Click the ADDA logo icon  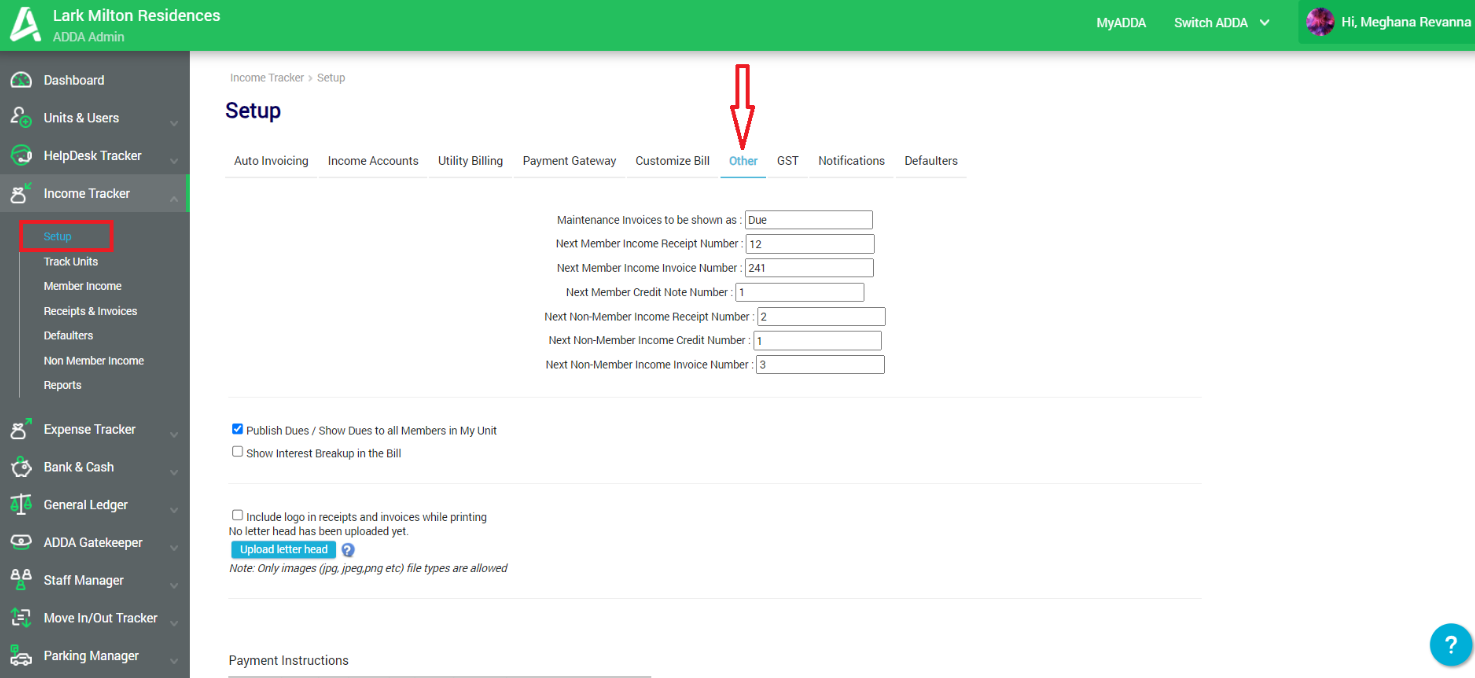click(x=25, y=24)
